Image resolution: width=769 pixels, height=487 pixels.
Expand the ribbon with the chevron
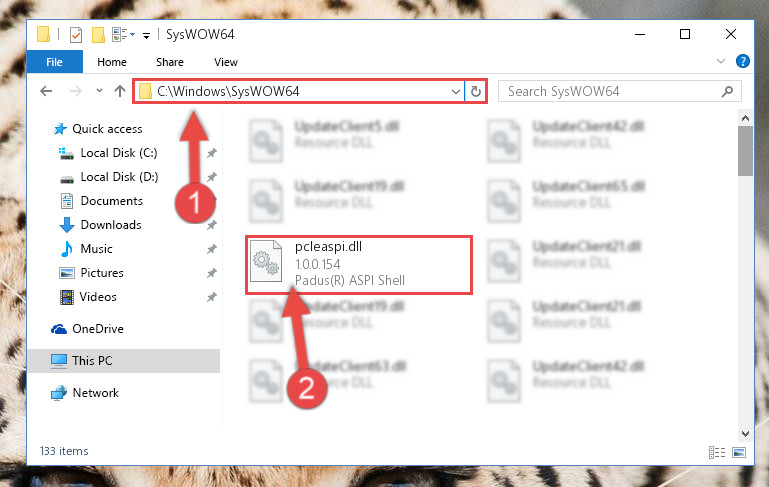point(720,61)
